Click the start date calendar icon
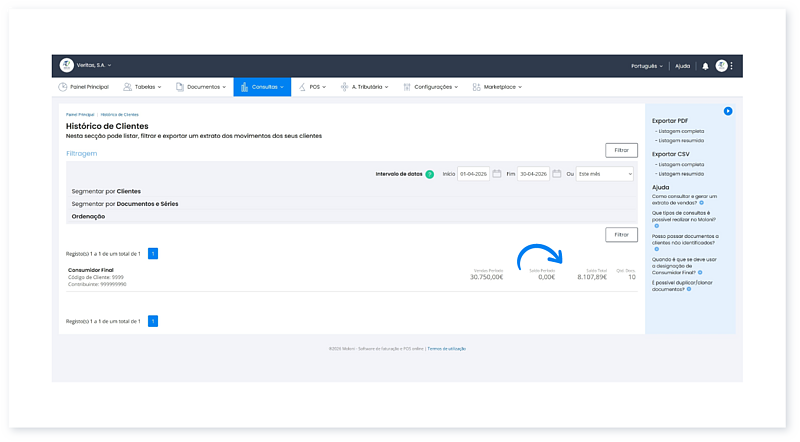This screenshot has width=800, height=442. pyautogui.click(x=496, y=174)
